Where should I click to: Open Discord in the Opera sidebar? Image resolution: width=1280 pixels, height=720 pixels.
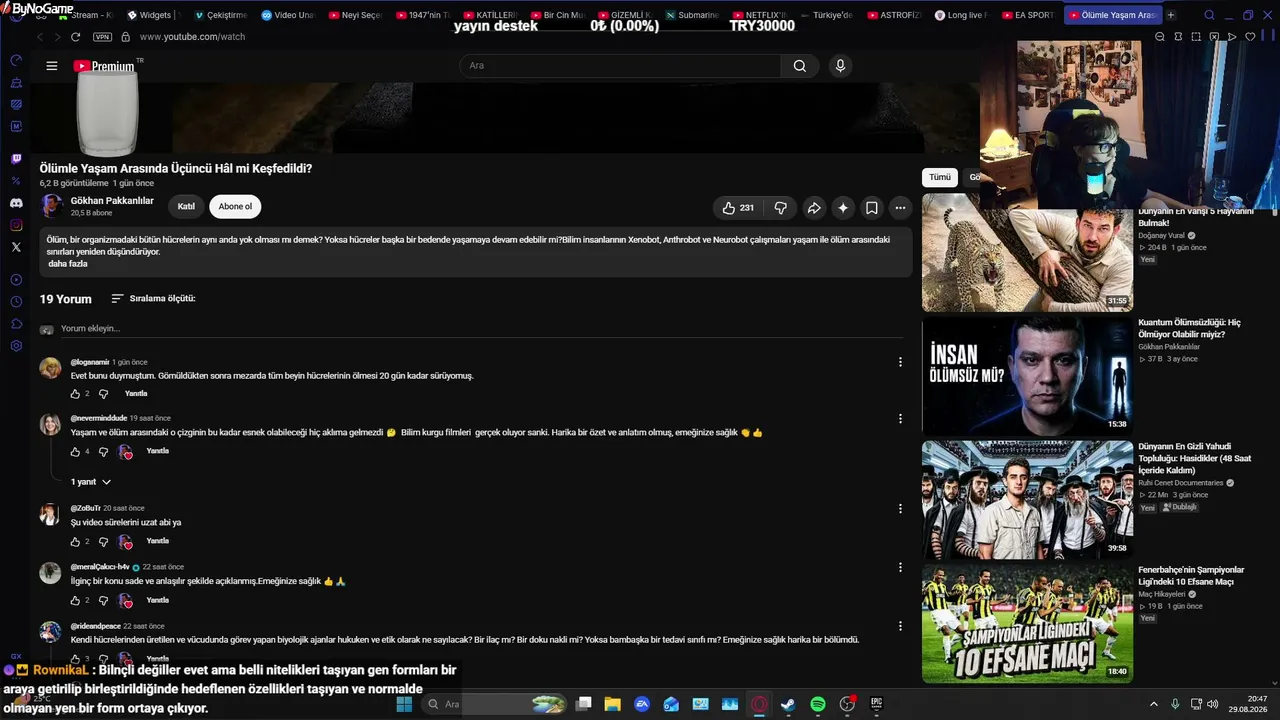[16, 203]
